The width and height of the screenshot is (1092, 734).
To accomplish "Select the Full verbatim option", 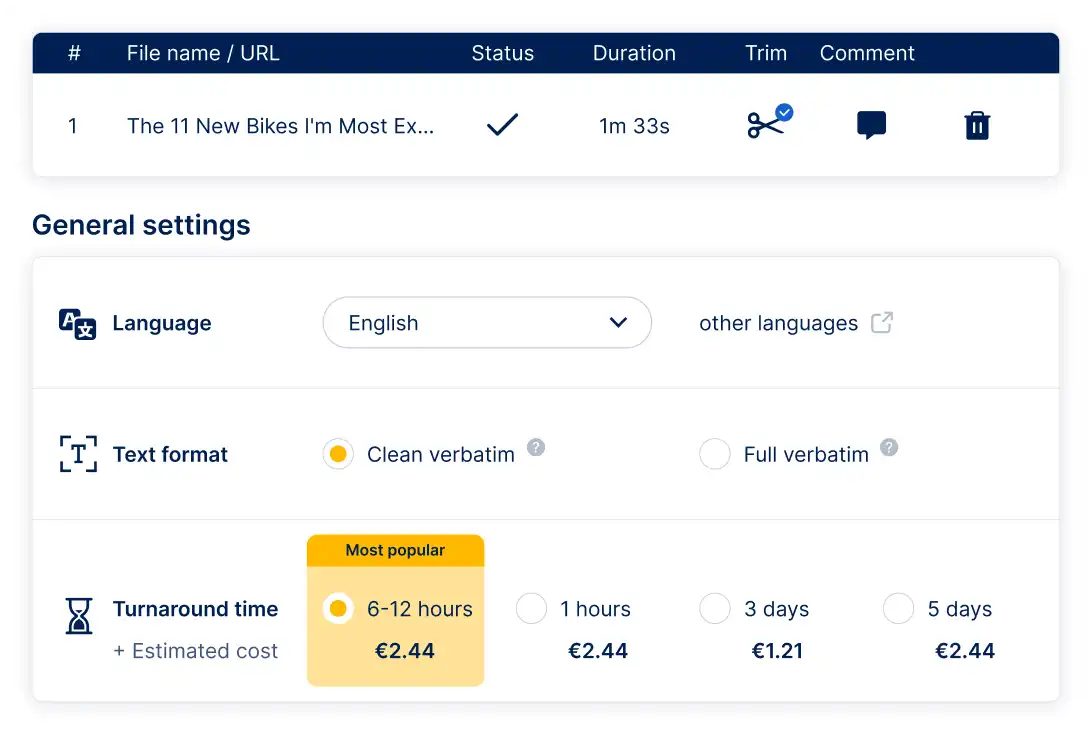I will coord(715,454).
